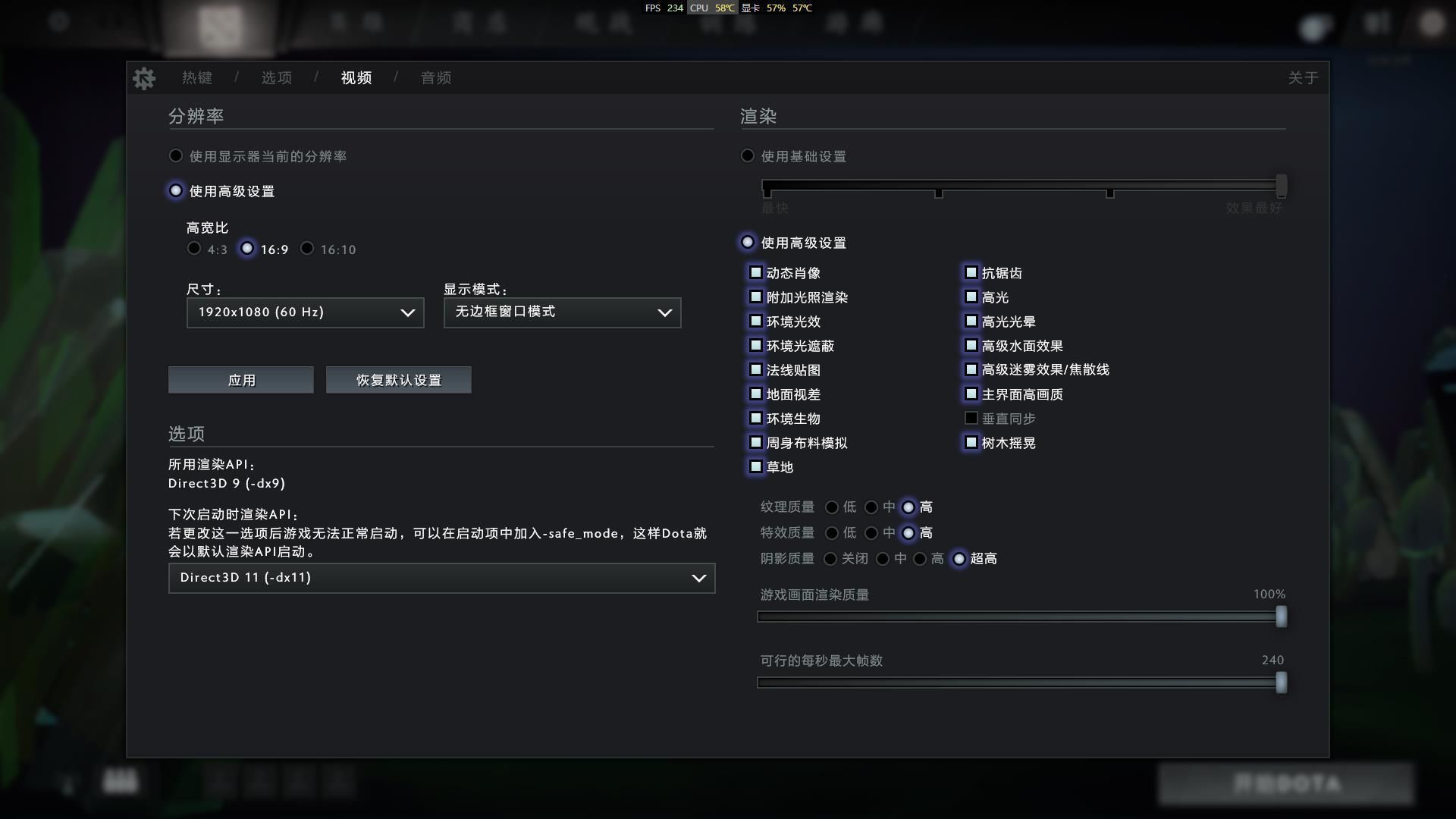
Task: Click the 应用 button
Action: pos(241,380)
